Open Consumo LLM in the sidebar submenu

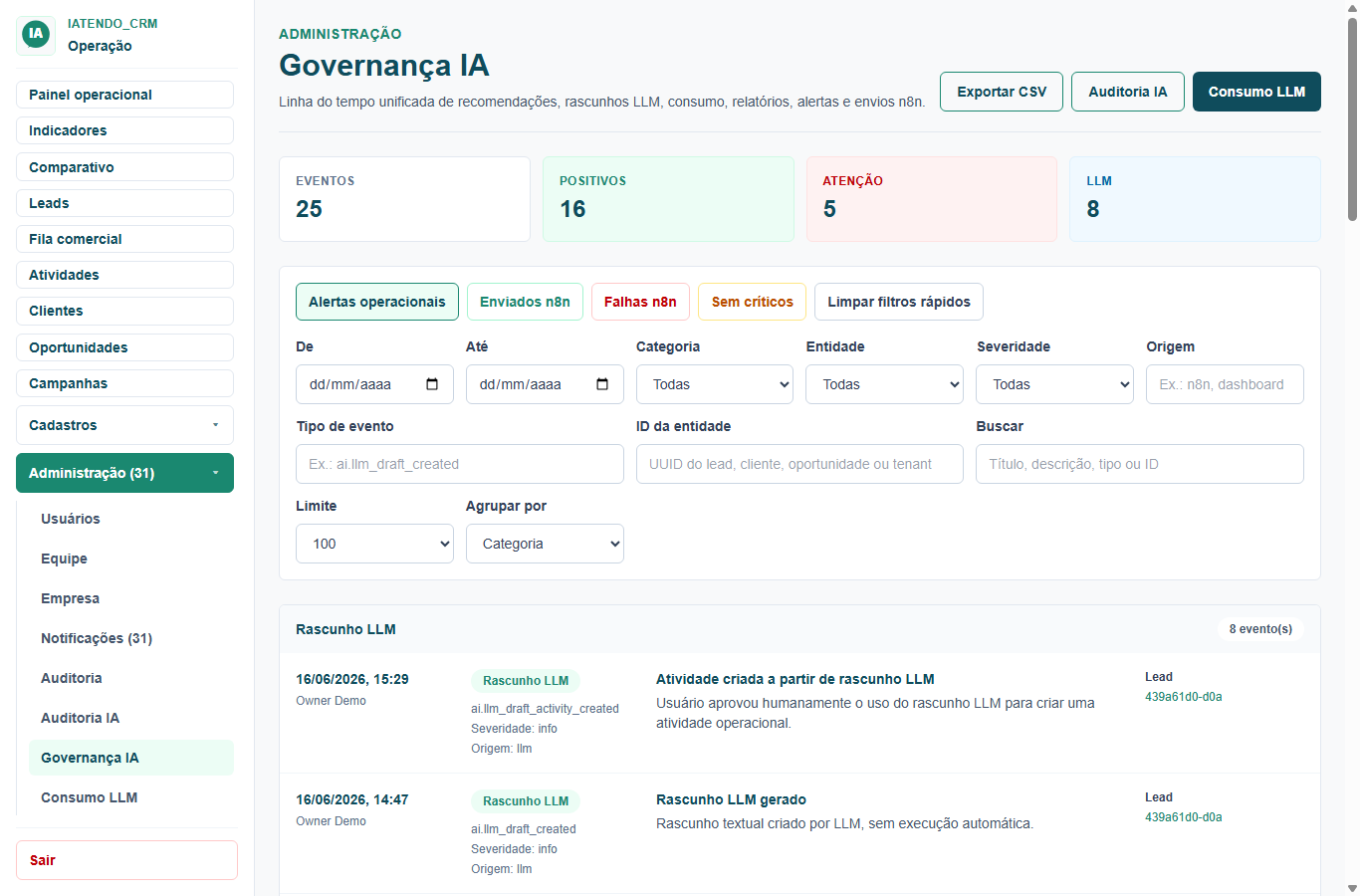130,797
